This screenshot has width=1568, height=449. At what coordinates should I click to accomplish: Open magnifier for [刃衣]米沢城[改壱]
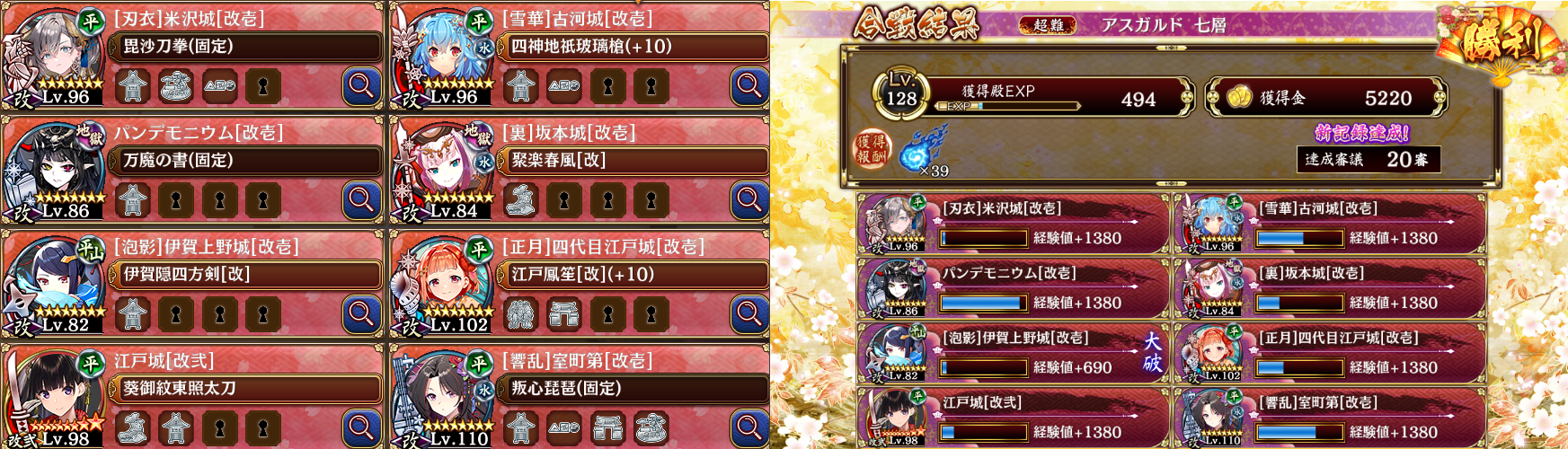[x=361, y=86]
